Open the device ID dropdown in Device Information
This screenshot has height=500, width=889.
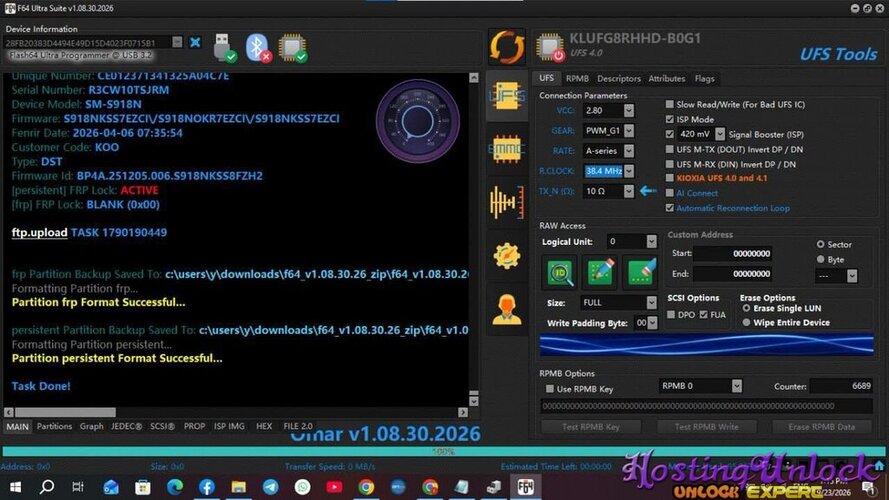177,42
